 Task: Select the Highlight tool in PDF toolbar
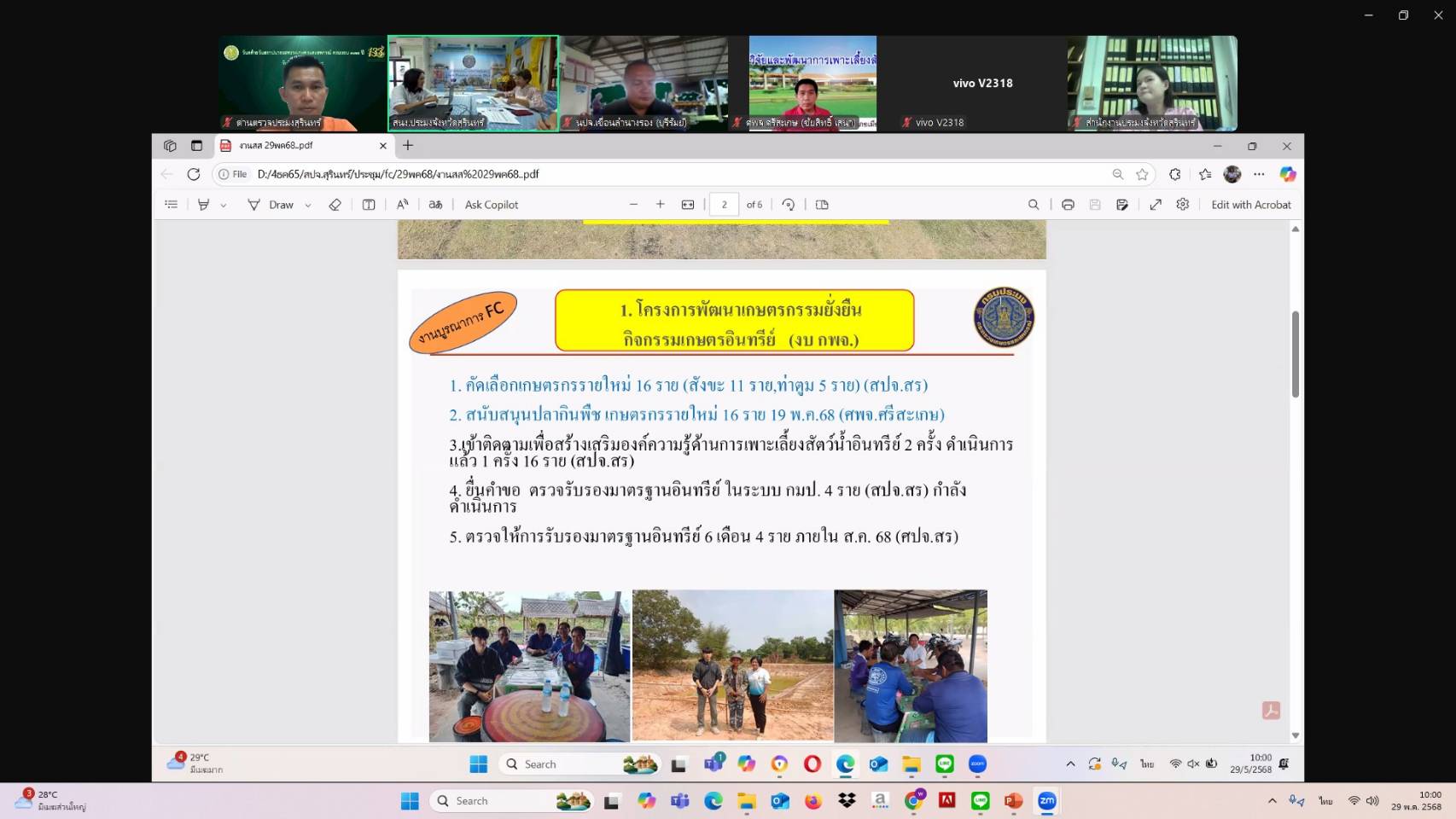[x=203, y=205]
